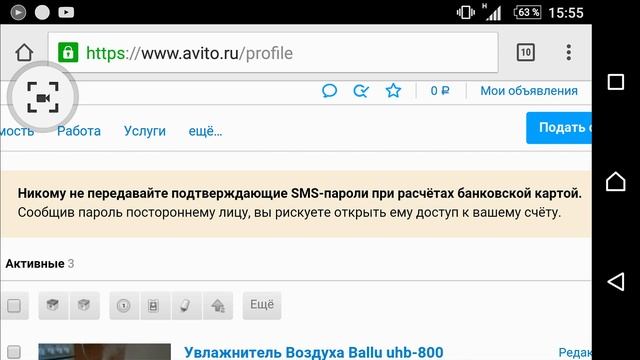640x360 pixels.
Task: Tap the play-circle icon in status bar
Action: point(18,12)
